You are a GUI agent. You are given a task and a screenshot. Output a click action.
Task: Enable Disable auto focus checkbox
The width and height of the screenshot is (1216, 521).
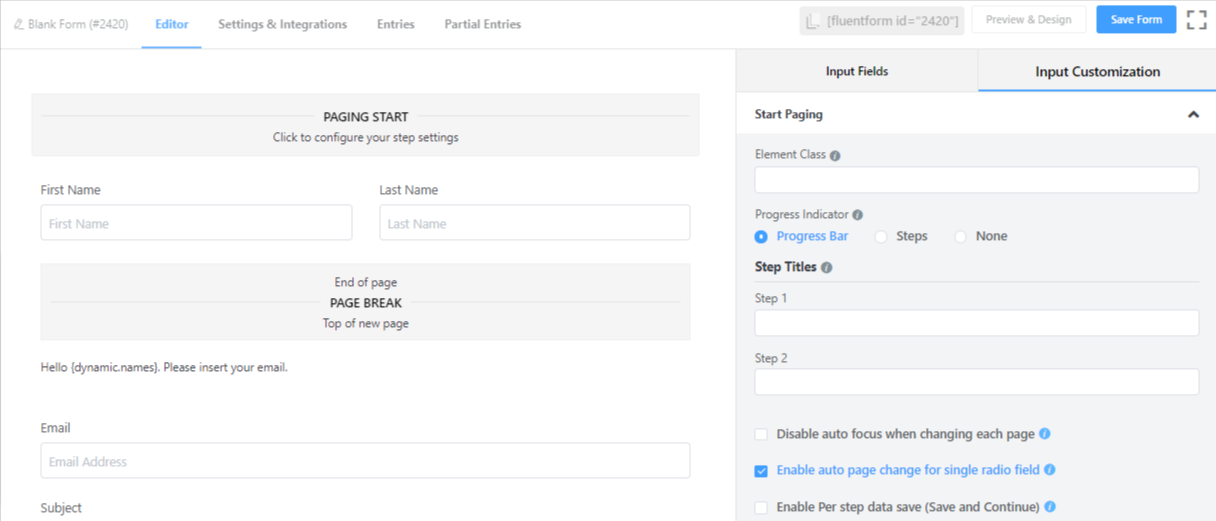761,435
